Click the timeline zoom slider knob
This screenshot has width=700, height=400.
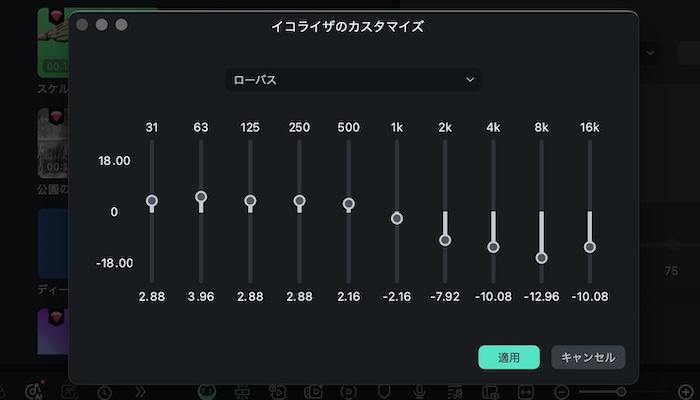click(x=621, y=392)
